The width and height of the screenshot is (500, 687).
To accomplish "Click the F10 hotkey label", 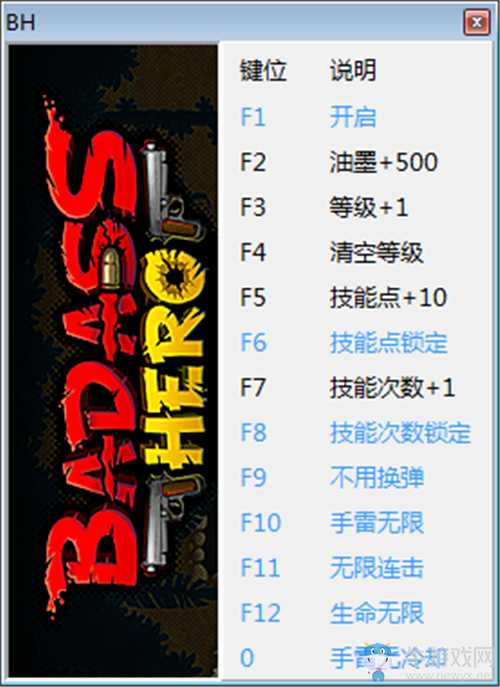I will click(261, 523).
